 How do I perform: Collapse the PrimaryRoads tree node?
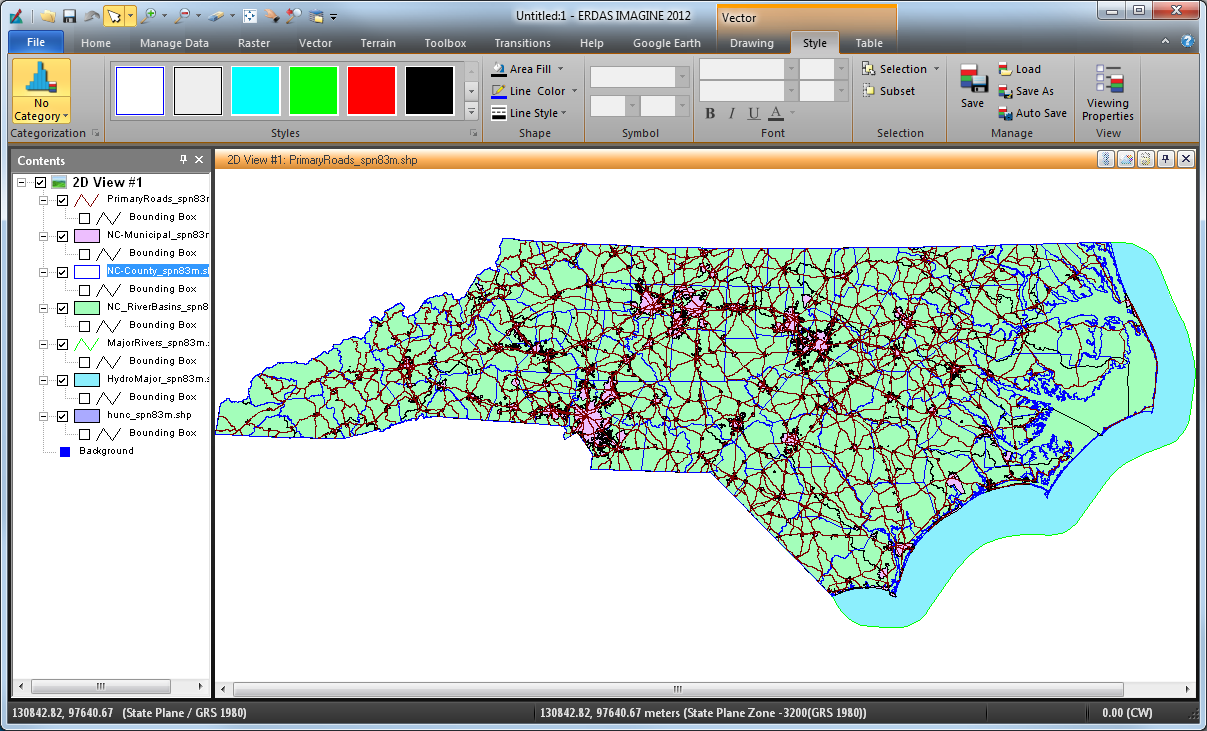(x=44, y=200)
